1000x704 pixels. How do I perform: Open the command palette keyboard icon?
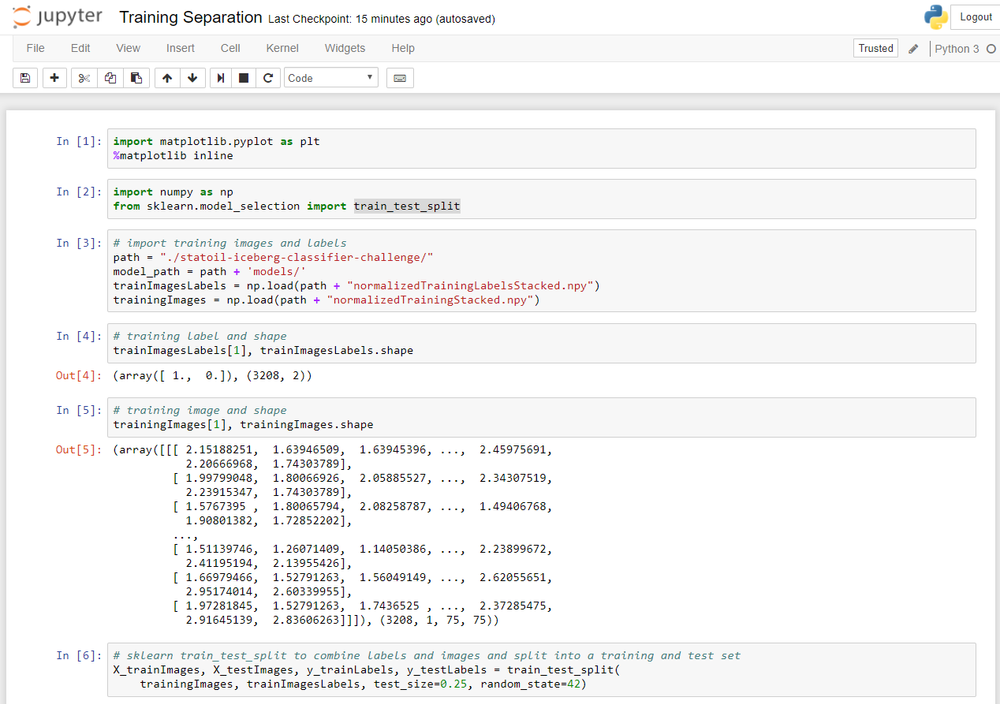point(400,78)
